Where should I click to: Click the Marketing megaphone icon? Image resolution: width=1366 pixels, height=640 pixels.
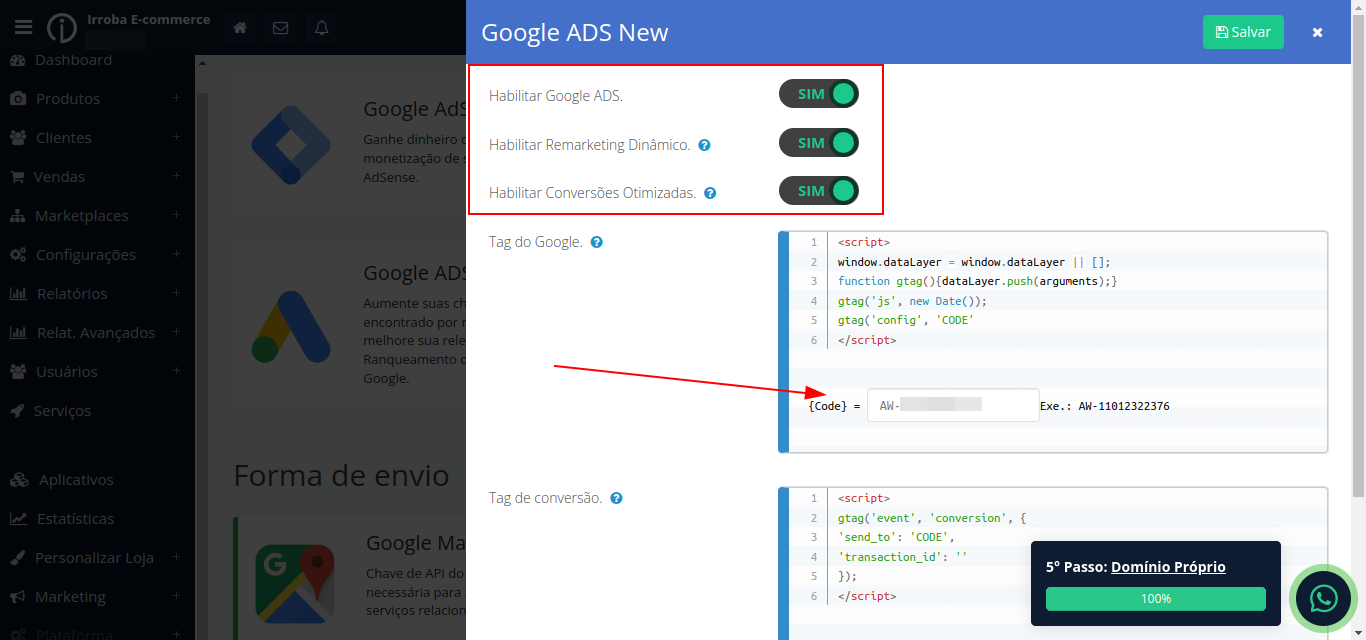pos(18,597)
